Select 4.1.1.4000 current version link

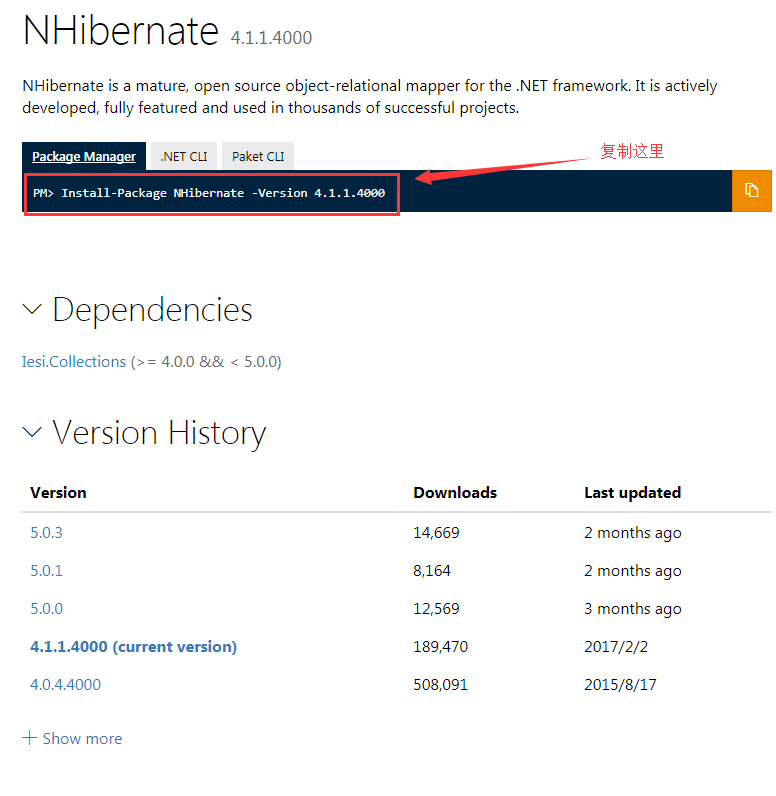[133, 647]
